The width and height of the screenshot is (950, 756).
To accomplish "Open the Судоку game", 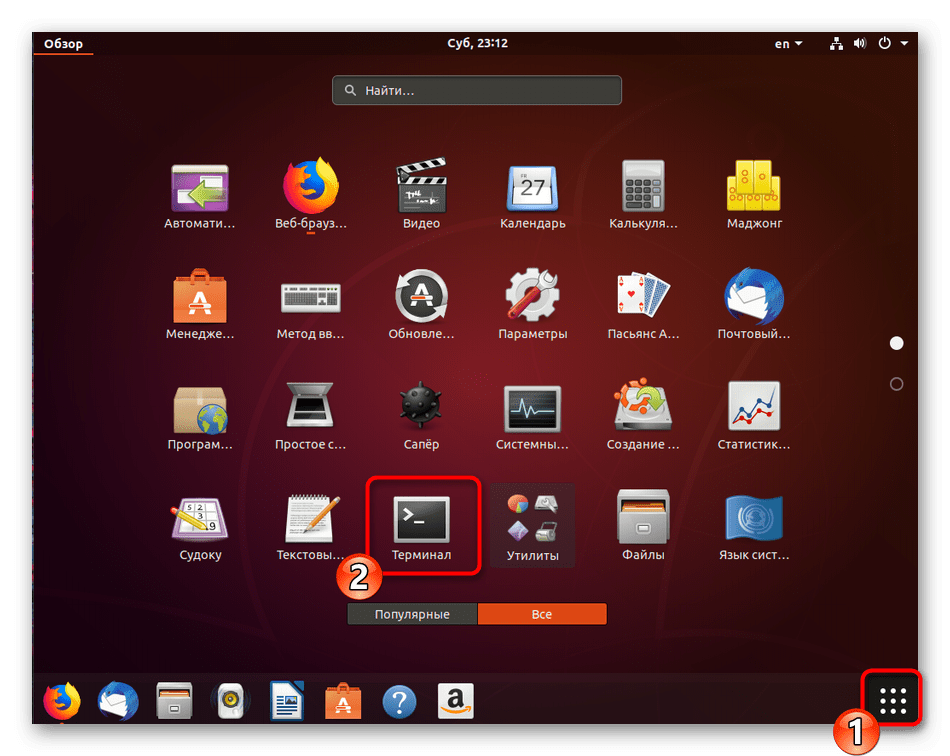I will [x=200, y=524].
